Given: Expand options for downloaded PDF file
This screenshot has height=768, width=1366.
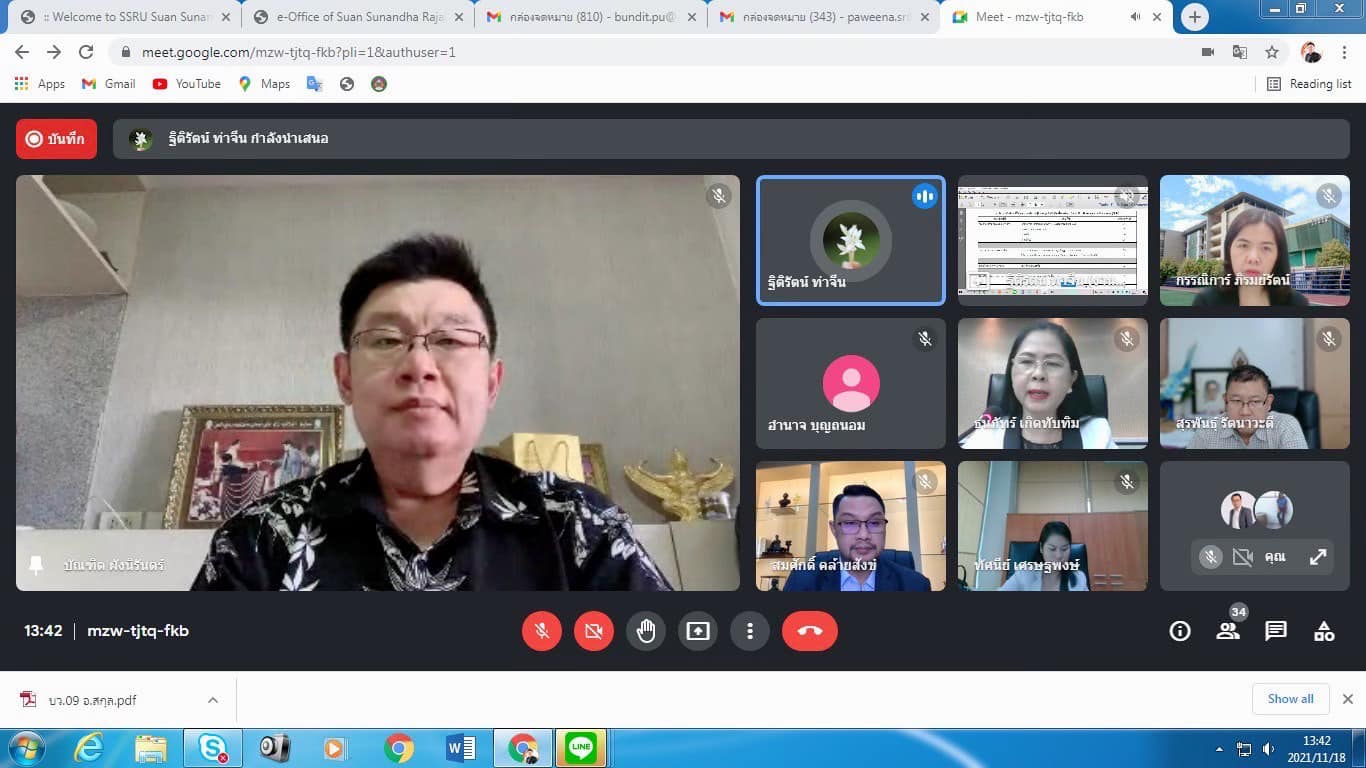Looking at the screenshot, I should [213, 700].
